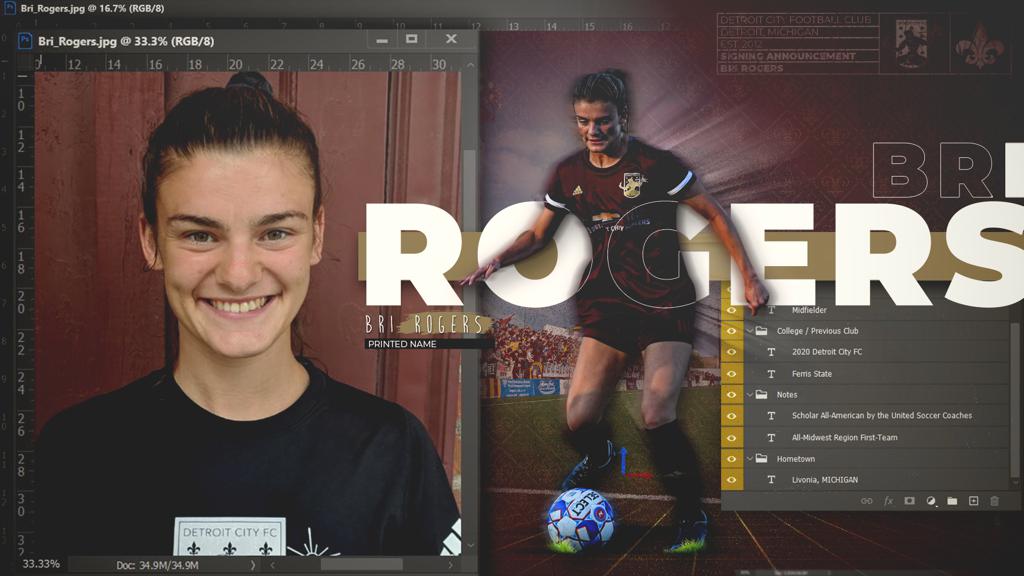
Task: Toggle visibility of Ferris State layer
Action: (x=731, y=374)
